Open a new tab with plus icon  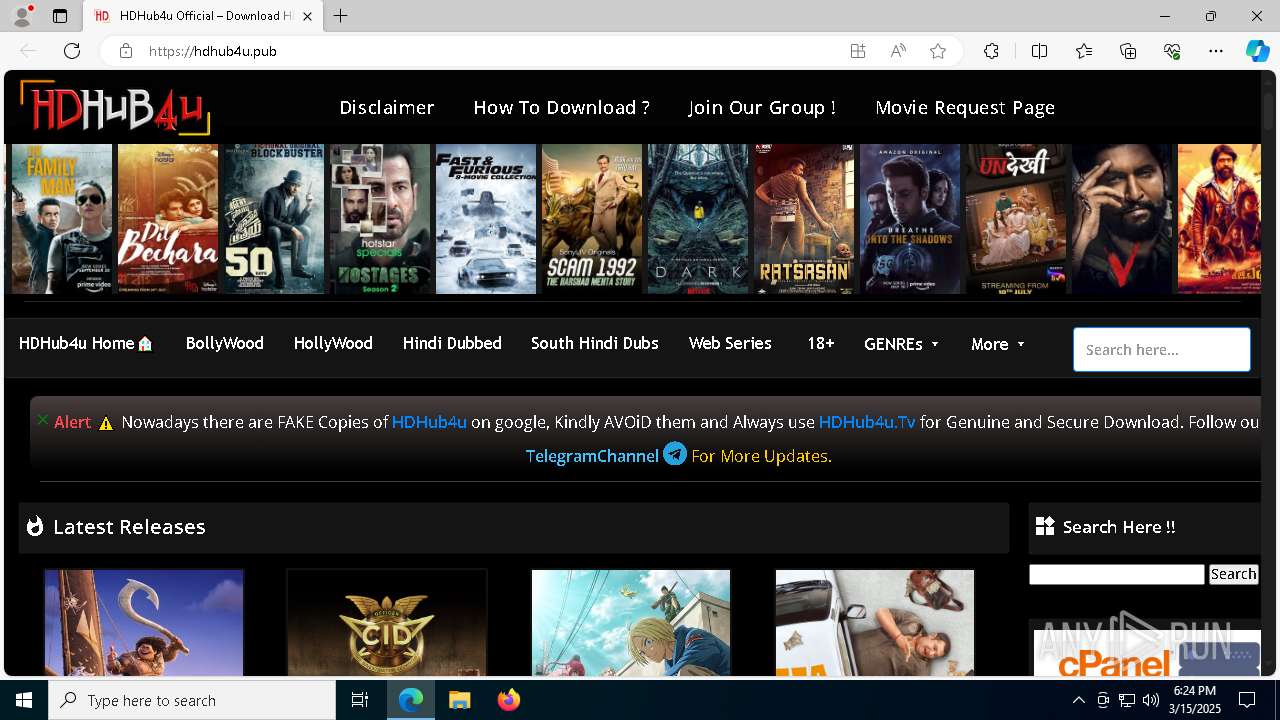pyautogui.click(x=341, y=16)
